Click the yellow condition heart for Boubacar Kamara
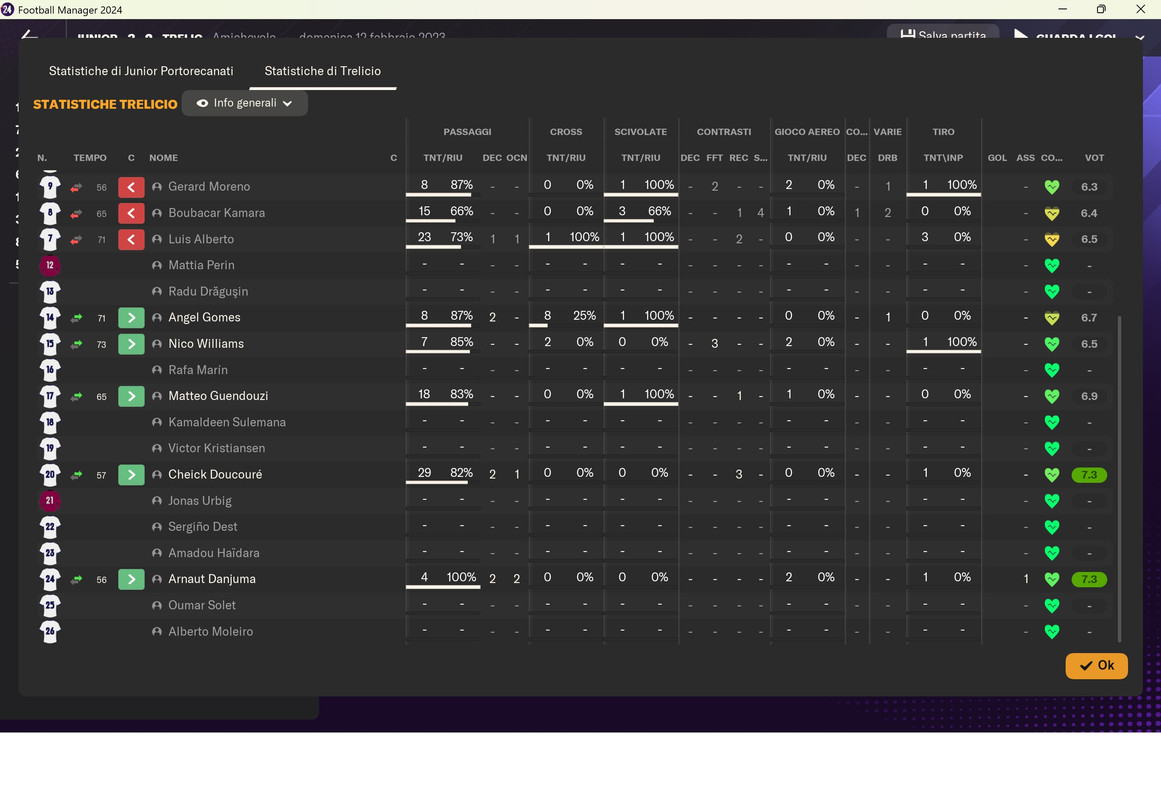Image resolution: width=1161 pixels, height=800 pixels. [x=1051, y=213]
